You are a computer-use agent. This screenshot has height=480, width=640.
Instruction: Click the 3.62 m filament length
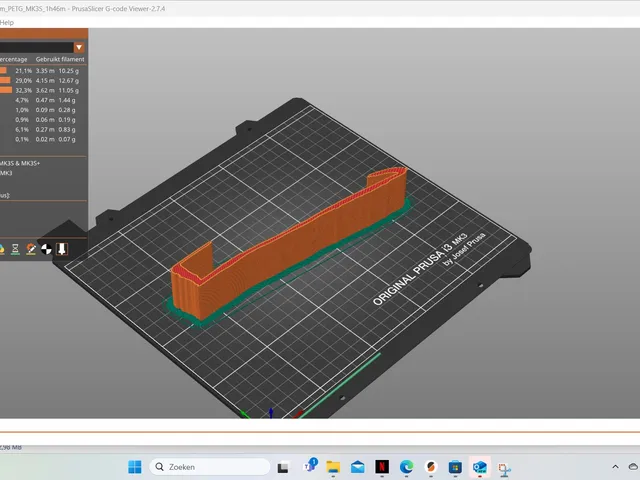click(45, 90)
